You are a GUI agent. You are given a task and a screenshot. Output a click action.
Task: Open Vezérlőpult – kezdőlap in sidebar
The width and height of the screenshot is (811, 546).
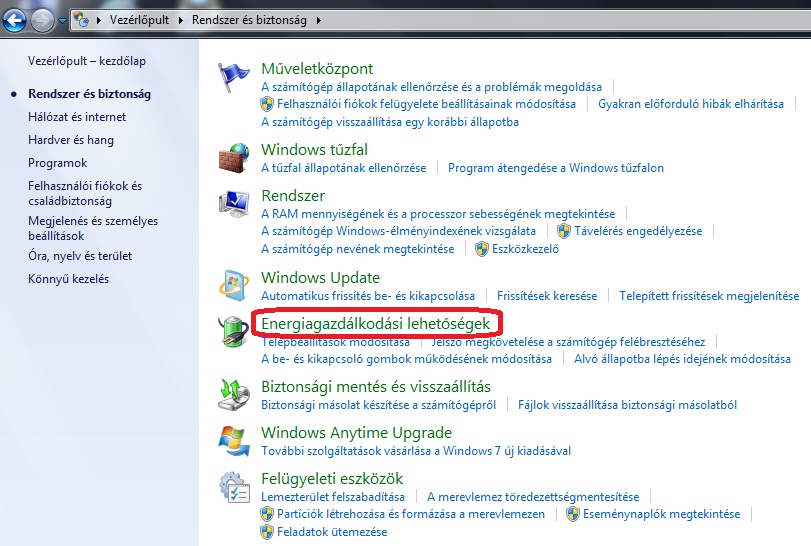(x=87, y=61)
